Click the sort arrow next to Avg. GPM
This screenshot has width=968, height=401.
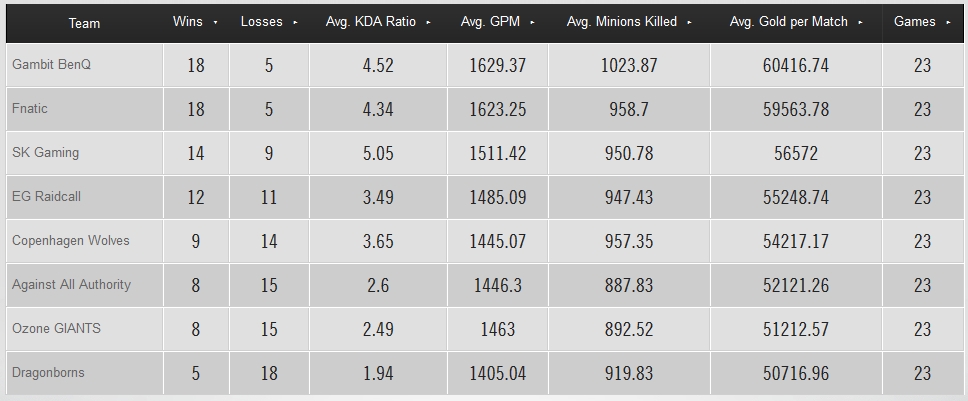click(x=532, y=22)
